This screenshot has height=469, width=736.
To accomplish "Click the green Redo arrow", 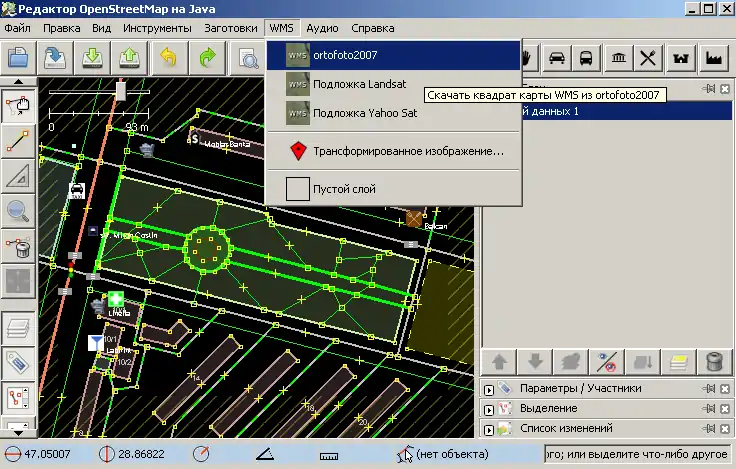I will (x=207, y=57).
